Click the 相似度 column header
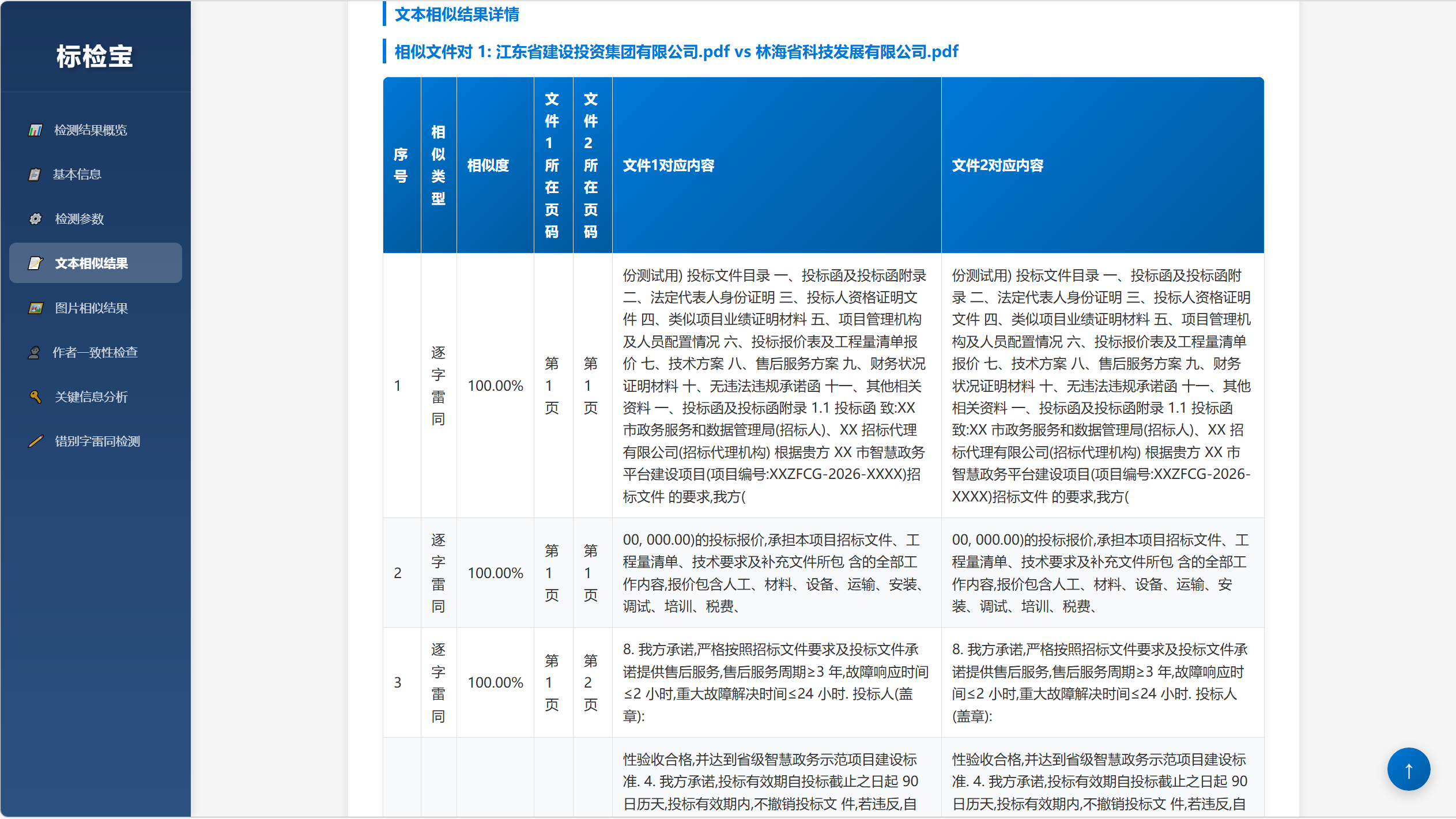 pyautogui.click(x=488, y=165)
